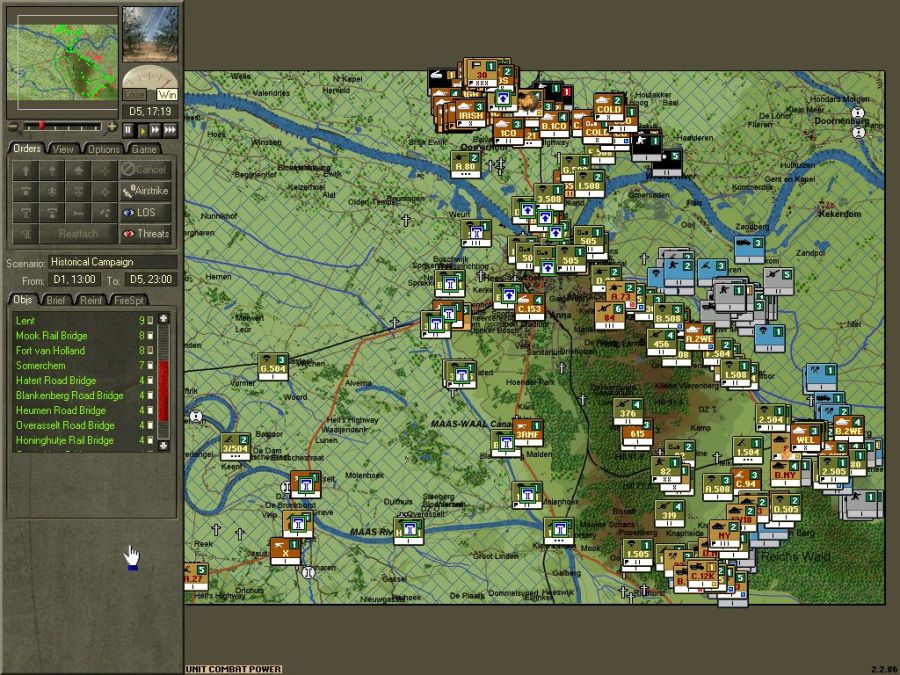Adjust the red map zoom slider marker
The image size is (900, 675).
41,126
